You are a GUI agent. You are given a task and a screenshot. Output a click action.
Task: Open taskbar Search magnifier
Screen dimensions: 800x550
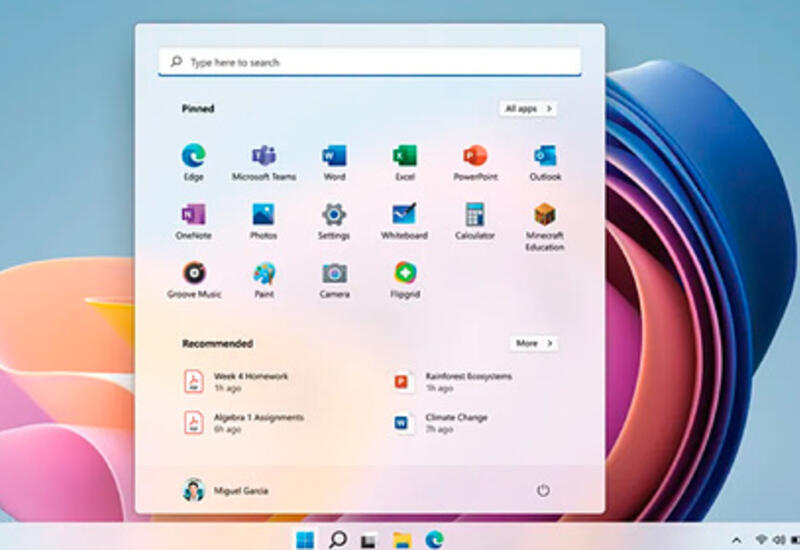(x=338, y=539)
